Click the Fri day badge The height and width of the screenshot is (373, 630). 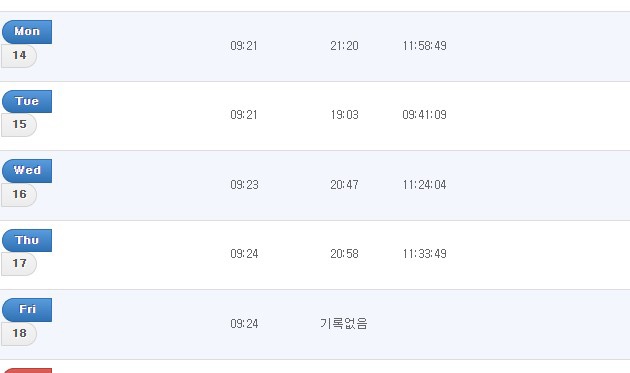click(27, 310)
